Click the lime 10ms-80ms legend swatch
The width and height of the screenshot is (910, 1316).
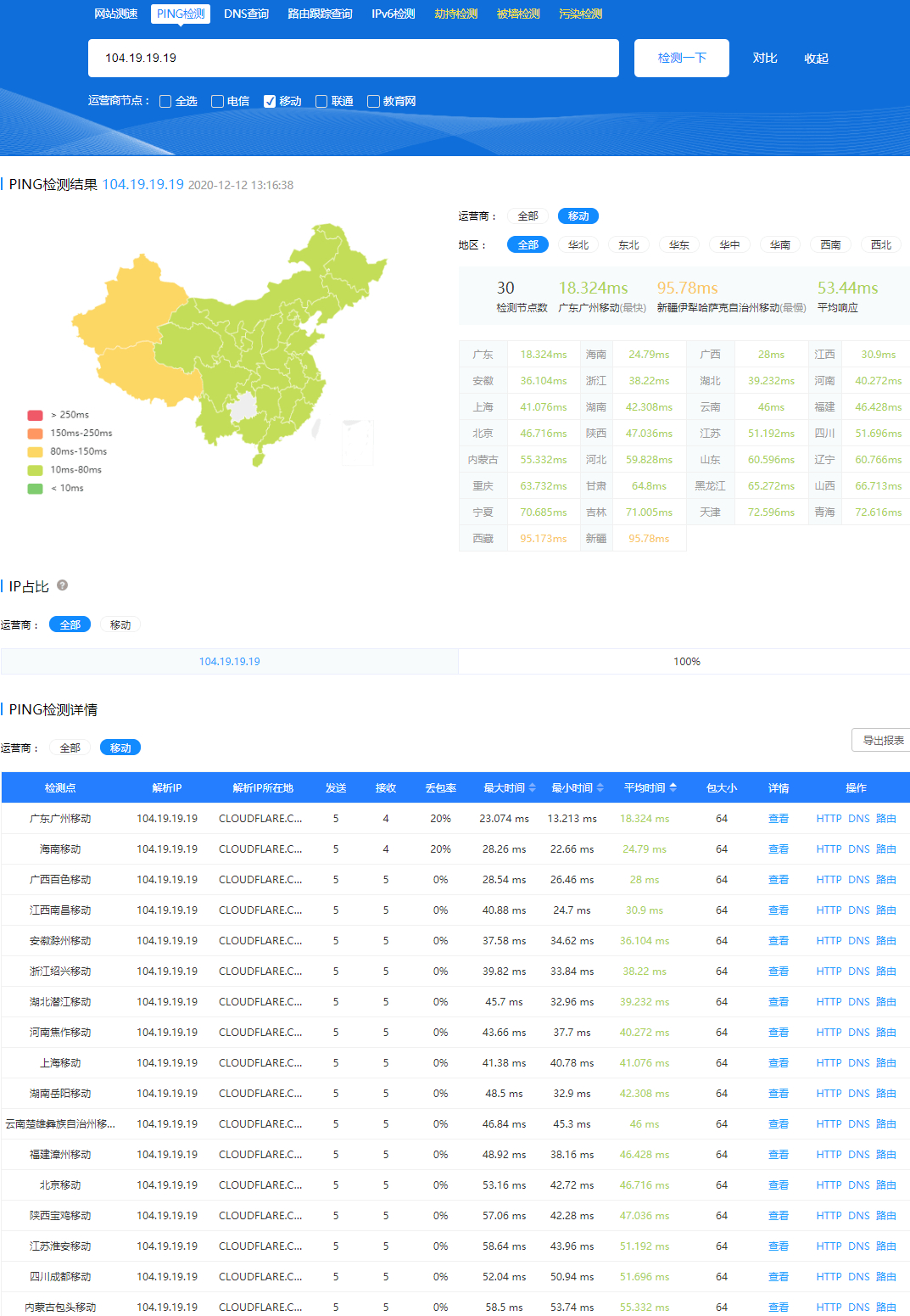pos(35,470)
